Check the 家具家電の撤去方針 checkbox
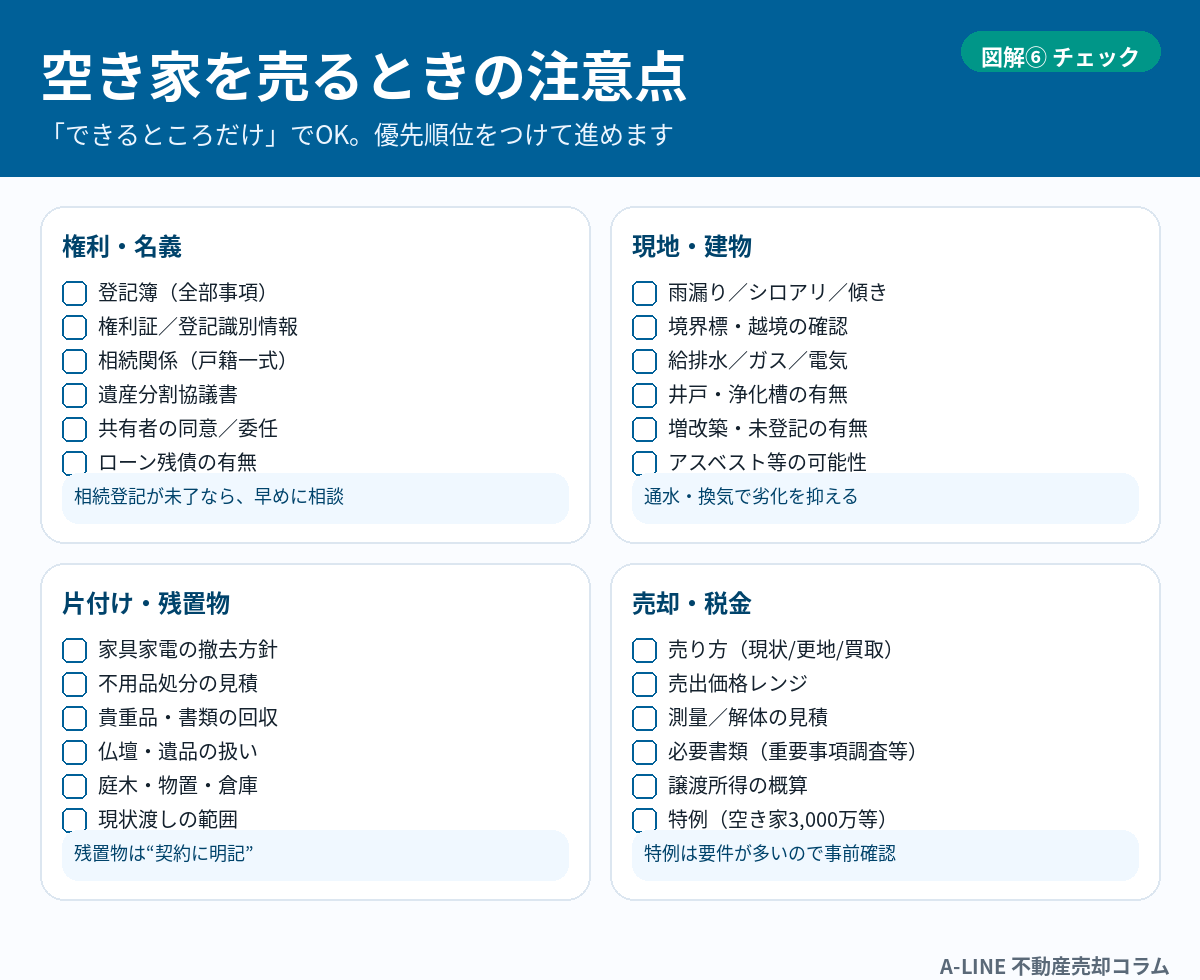Screen dimensions: 1200x980 [75, 650]
